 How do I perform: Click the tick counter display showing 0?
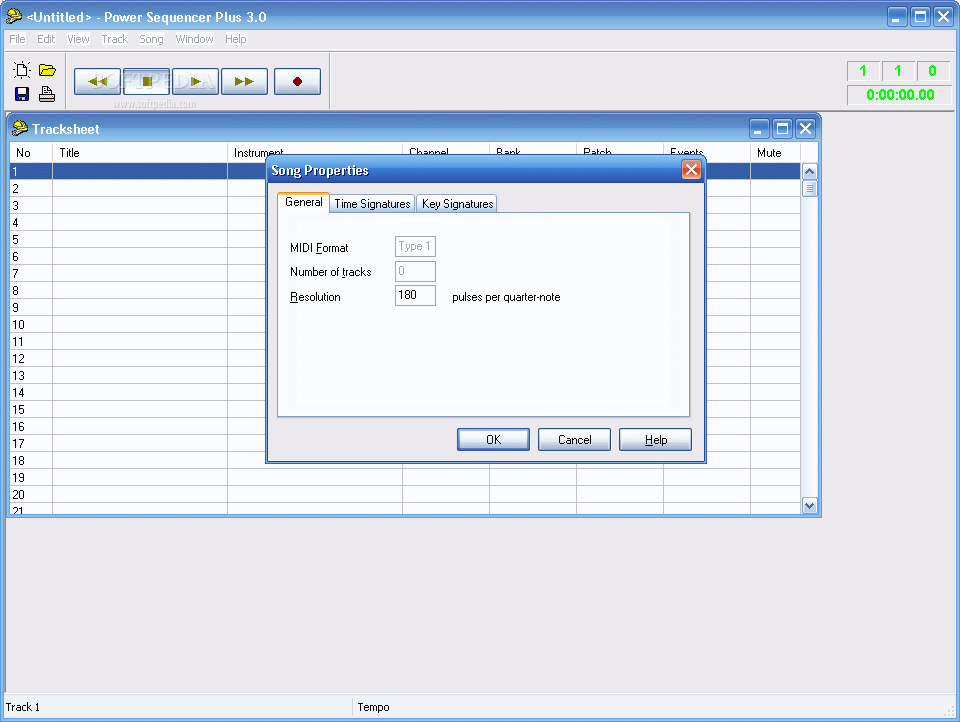click(933, 71)
